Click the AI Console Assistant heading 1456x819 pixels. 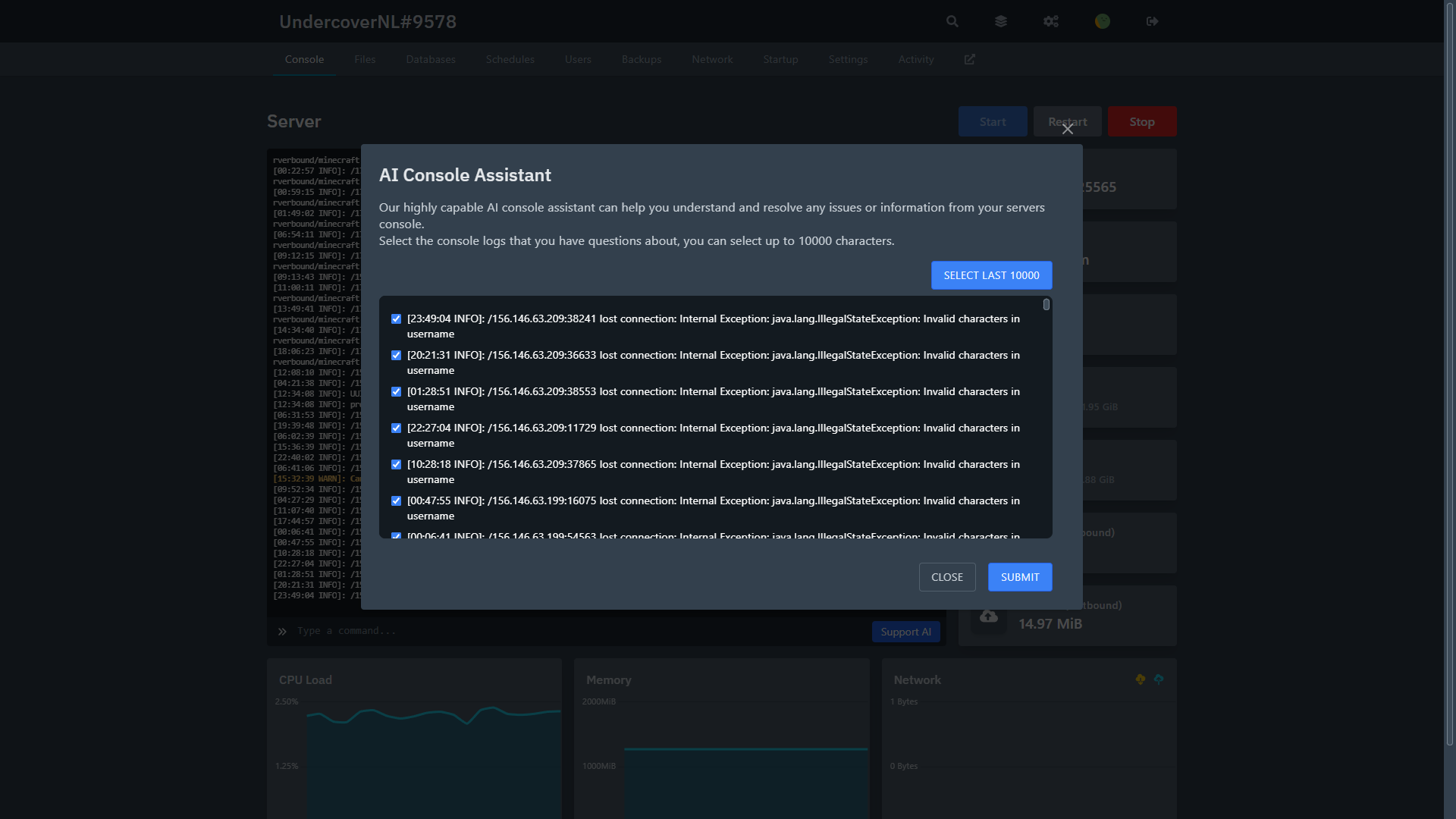(x=465, y=175)
